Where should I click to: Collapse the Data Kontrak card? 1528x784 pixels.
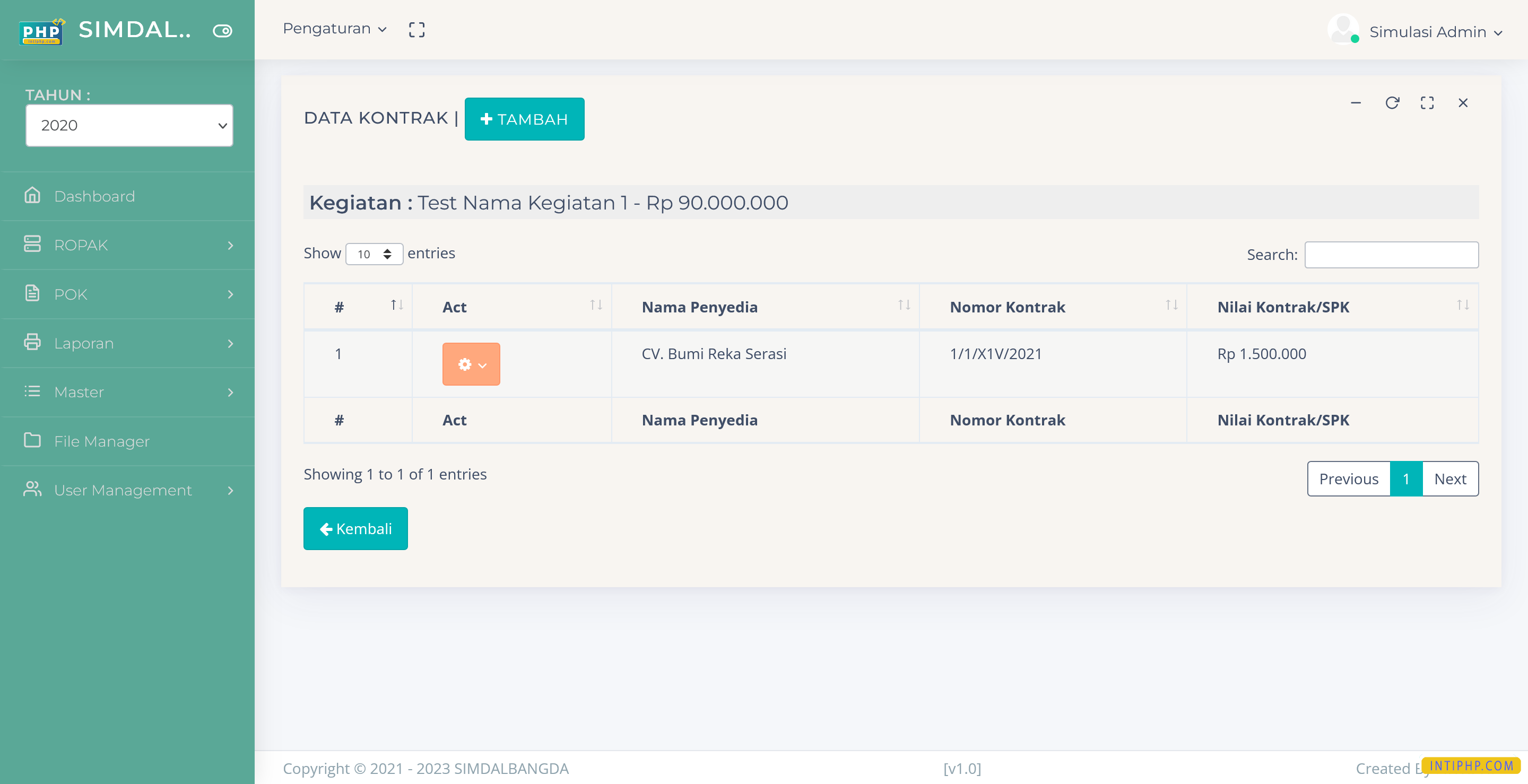point(1356,103)
